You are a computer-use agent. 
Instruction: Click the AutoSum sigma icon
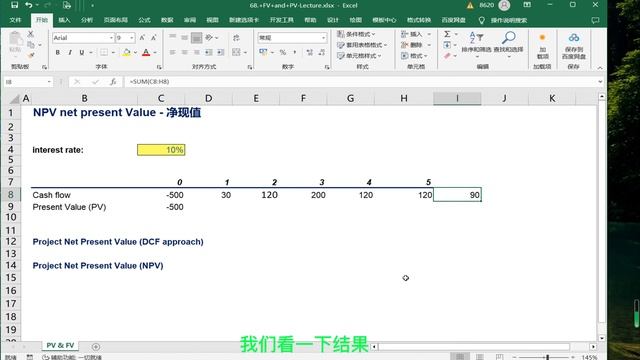(447, 34)
